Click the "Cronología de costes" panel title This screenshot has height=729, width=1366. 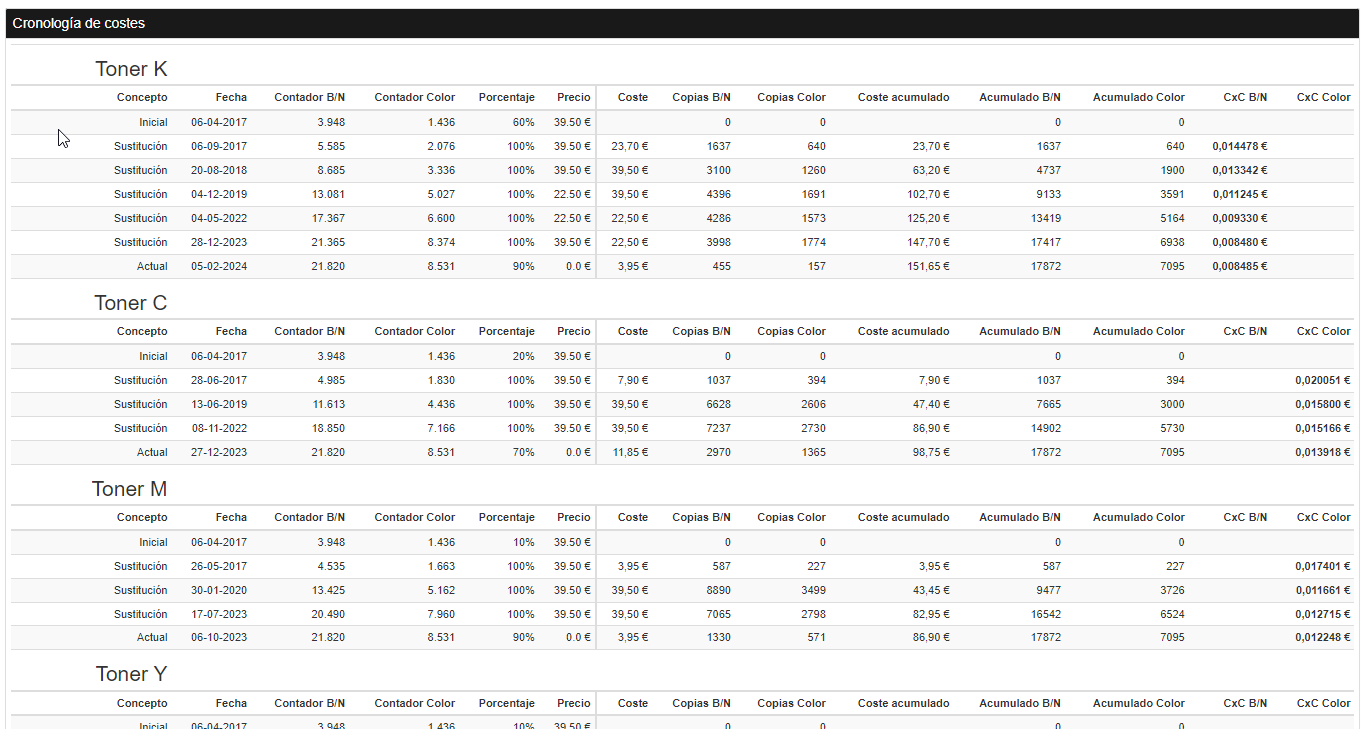79,23
